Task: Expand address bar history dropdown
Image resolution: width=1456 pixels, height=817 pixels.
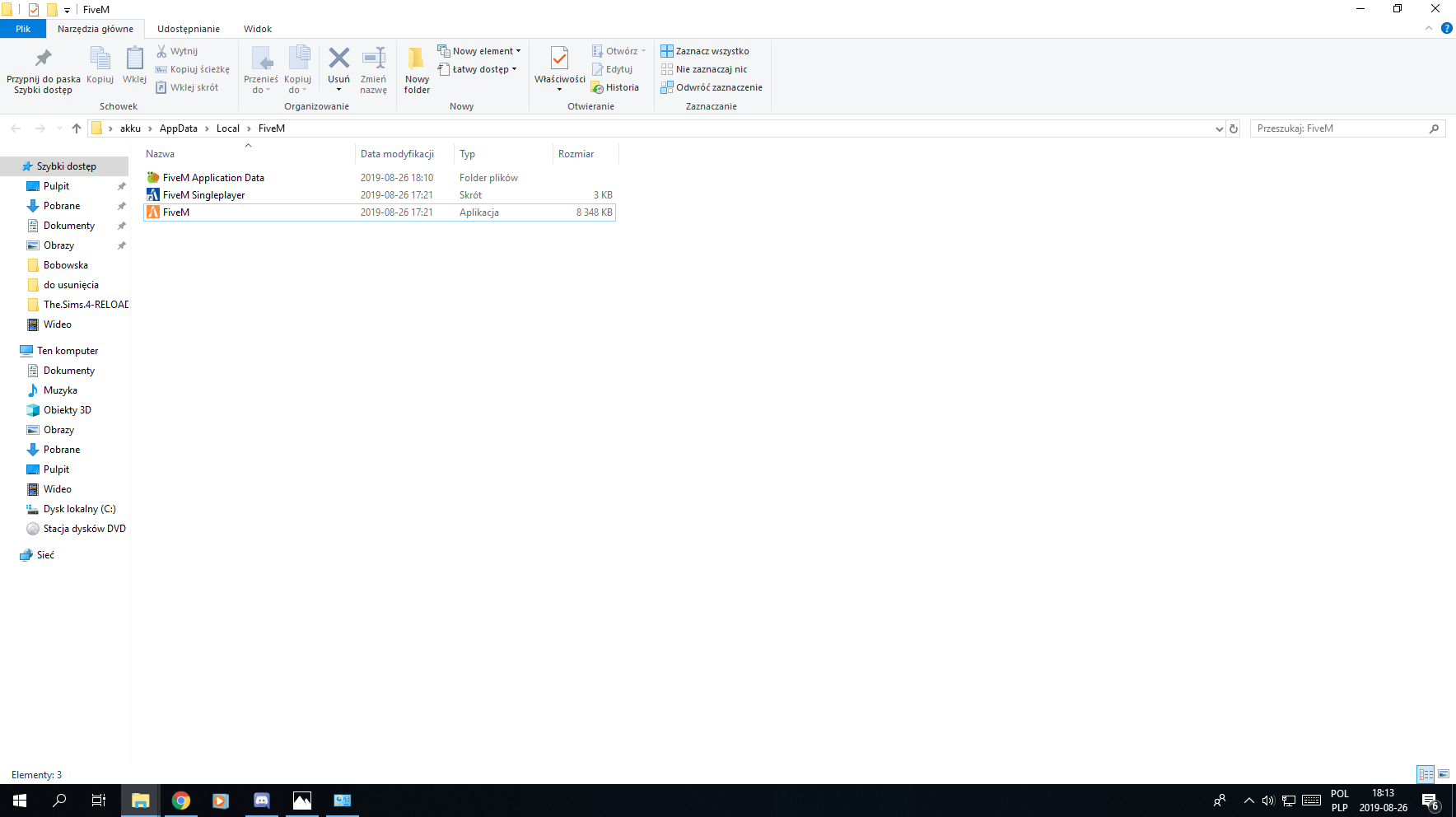Action: [x=1220, y=128]
